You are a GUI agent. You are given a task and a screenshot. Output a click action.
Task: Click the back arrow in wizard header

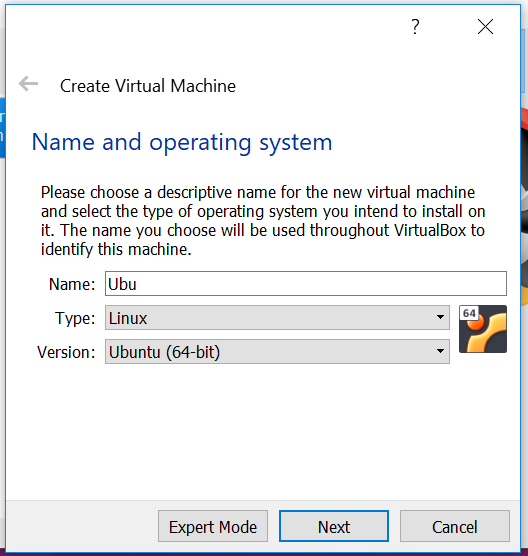28,84
